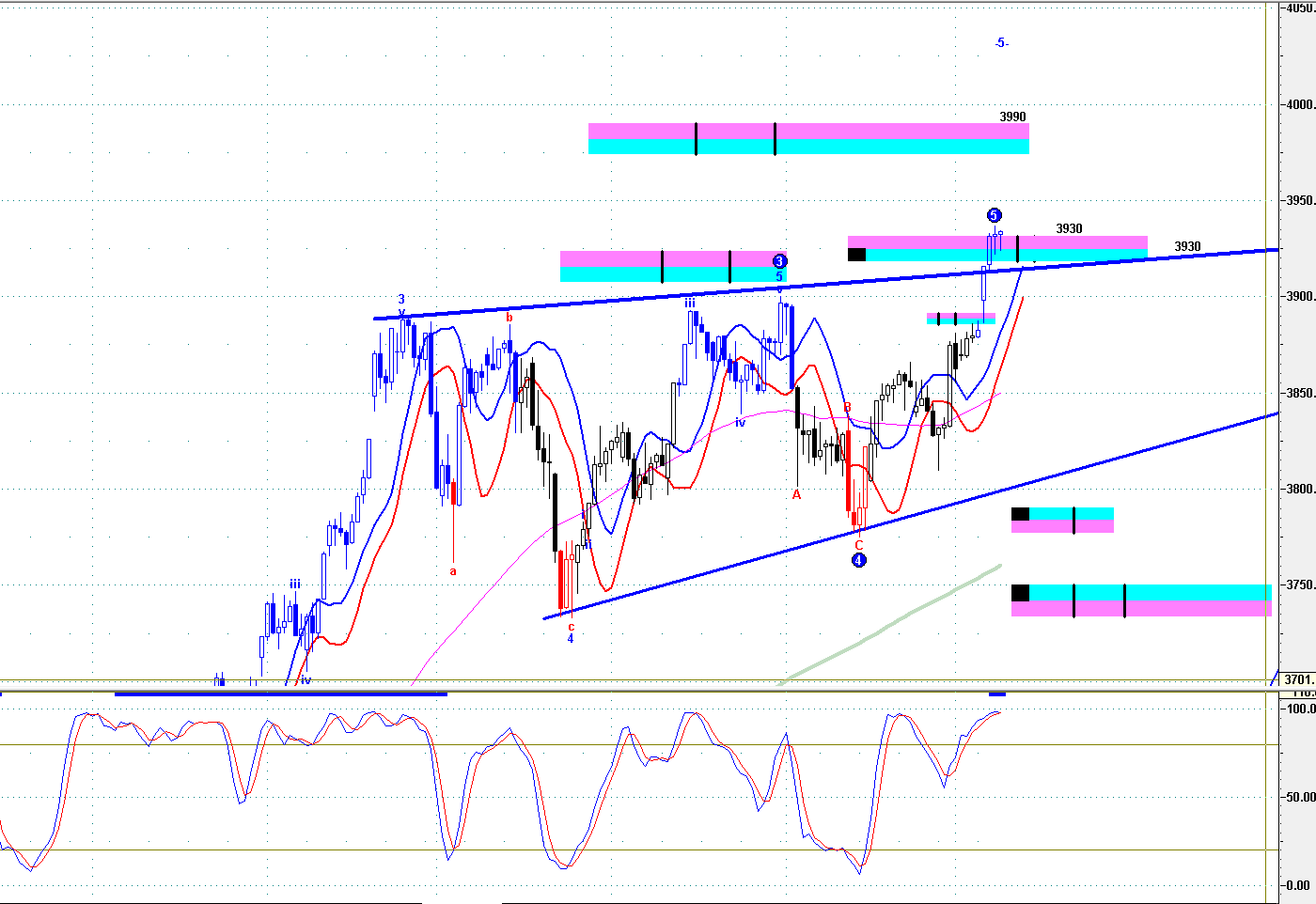Click the 3990 price target label

pyautogui.click(x=1012, y=117)
